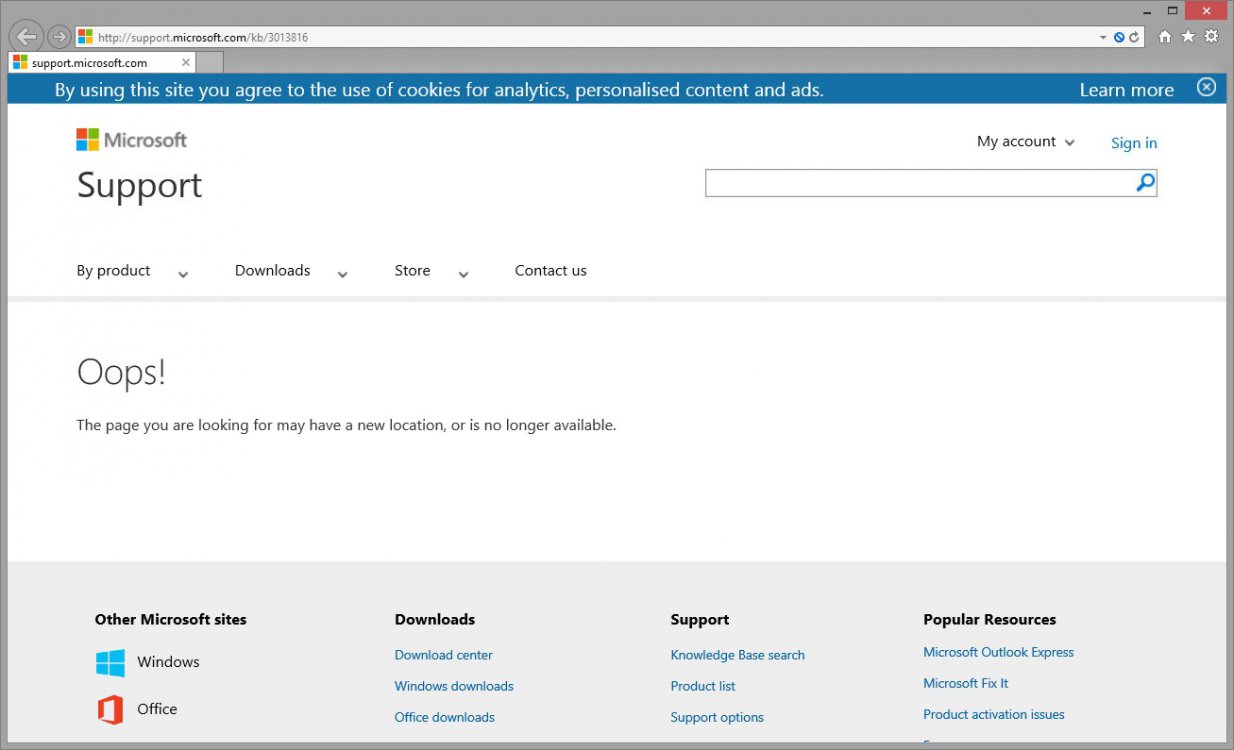Click the magnifier search icon
The height and width of the screenshot is (750, 1234).
tap(1146, 183)
